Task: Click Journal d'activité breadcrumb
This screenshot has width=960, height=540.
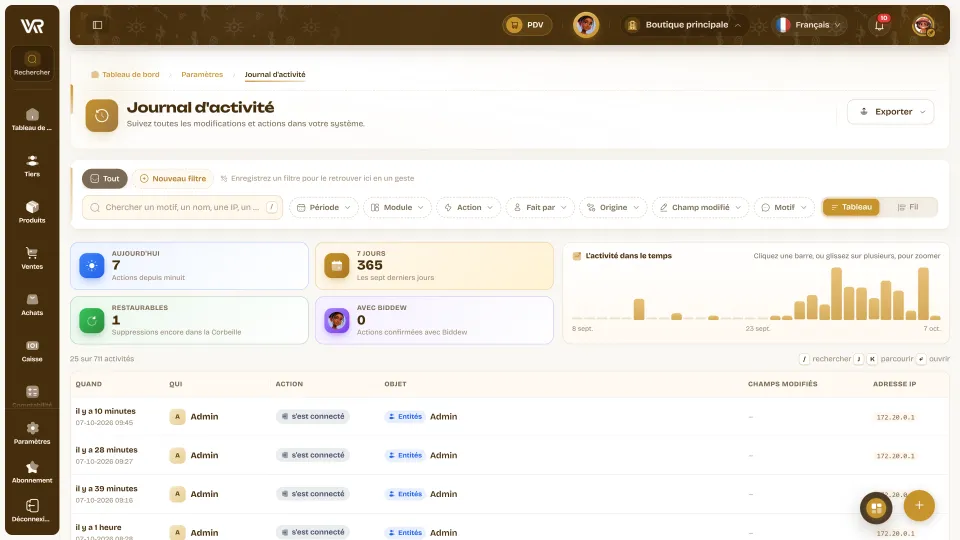Action: pyautogui.click(x=275, y=75)
